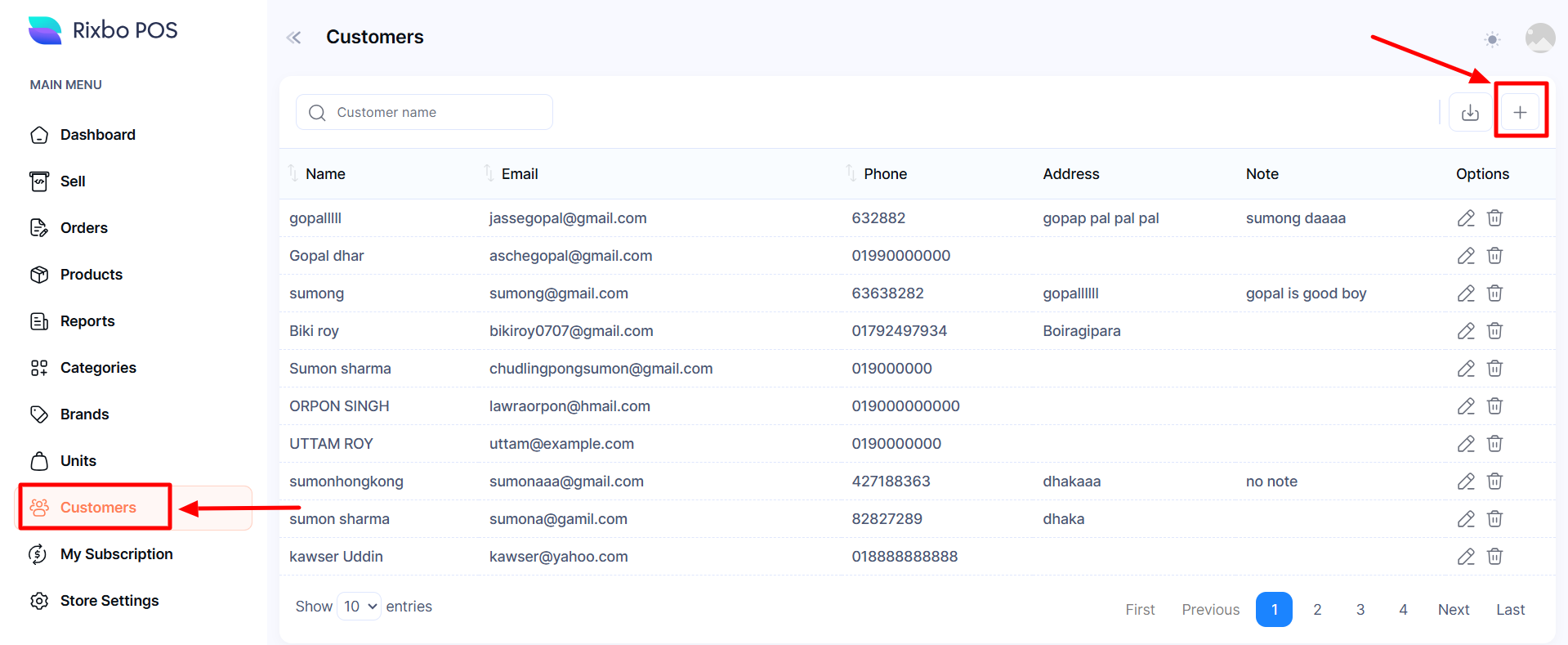
Task: Toggle light/dark theme sun icon
Action: 1492,39
